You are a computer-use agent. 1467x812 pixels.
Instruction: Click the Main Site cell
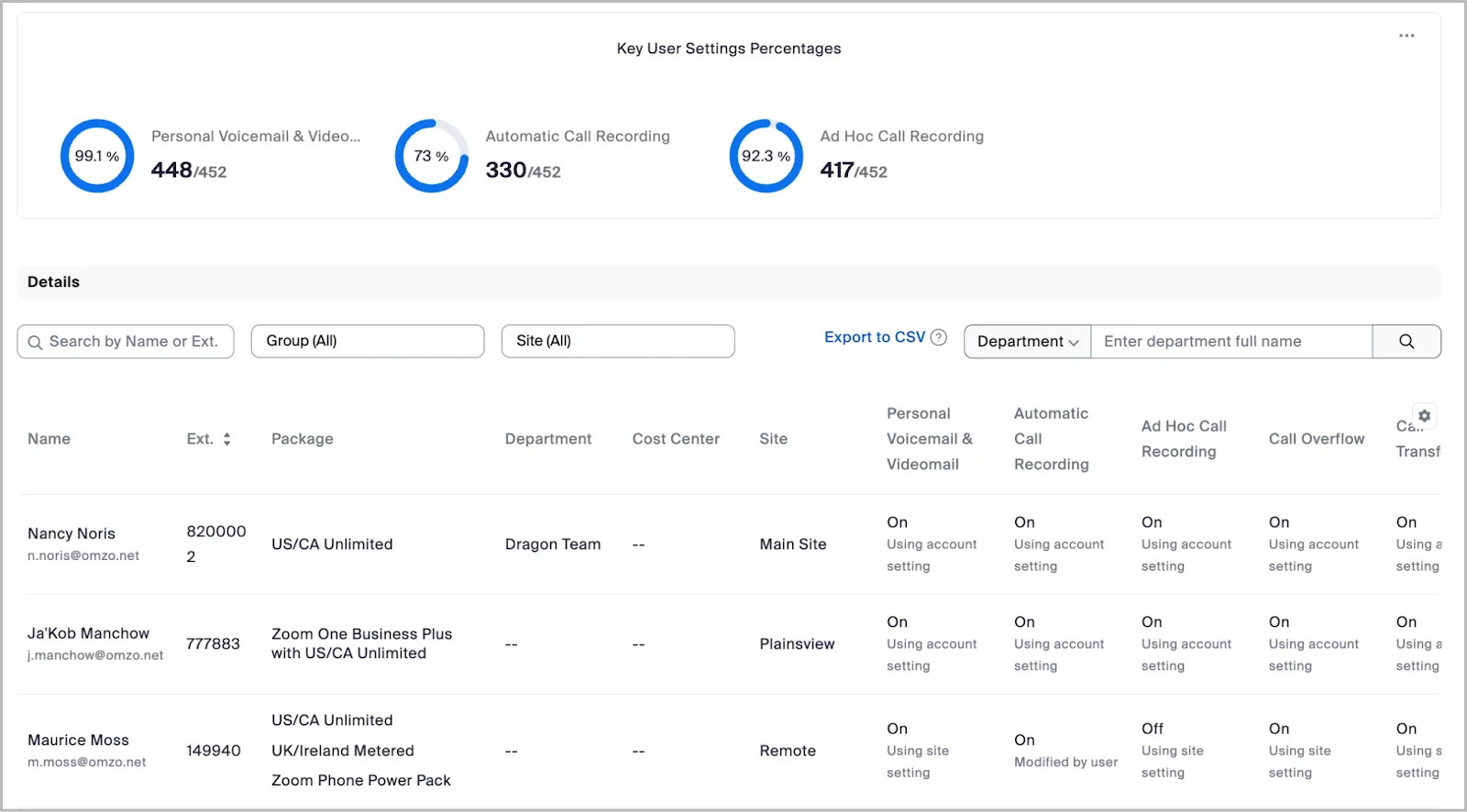(793, 544)
